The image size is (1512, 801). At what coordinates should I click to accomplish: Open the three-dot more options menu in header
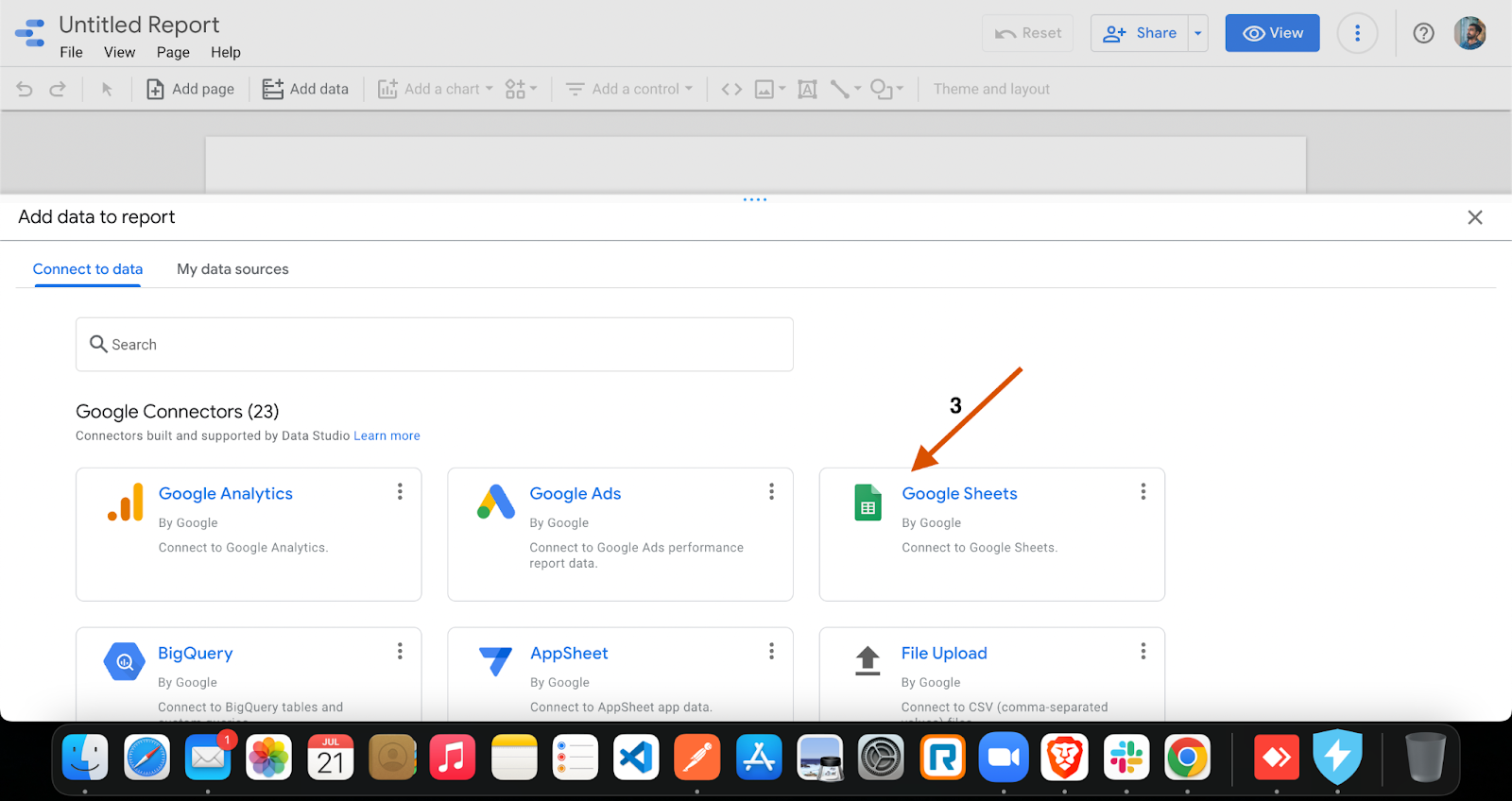(1357, 33)
